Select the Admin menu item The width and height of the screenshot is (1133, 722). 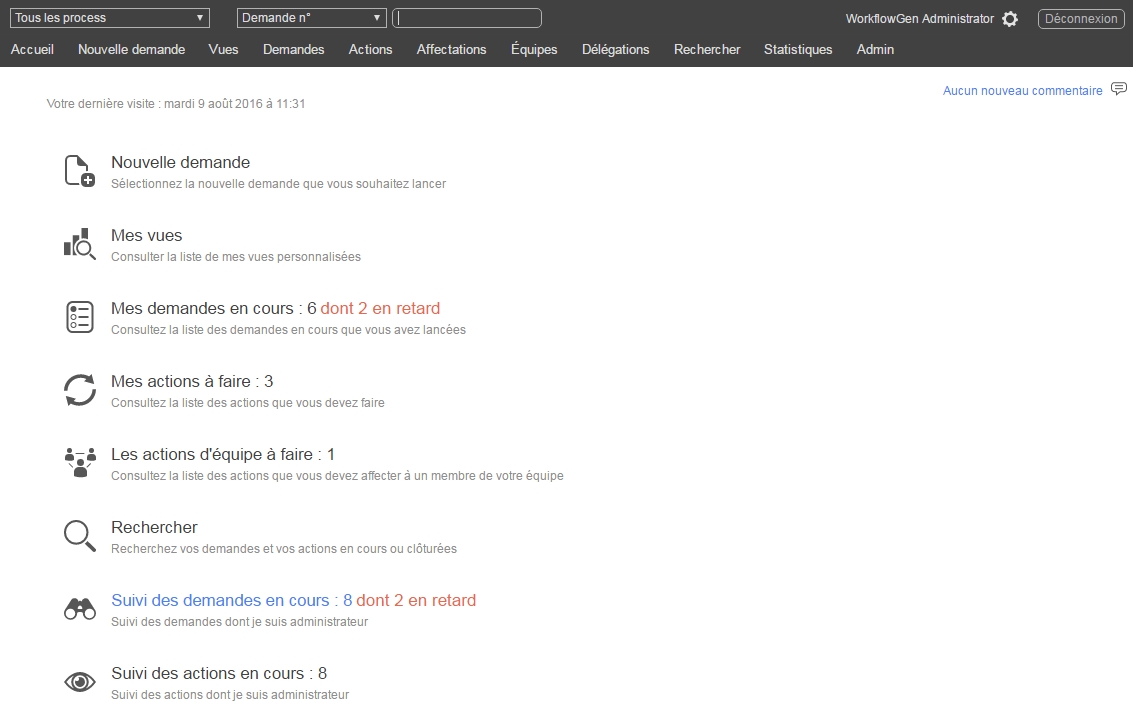[x=875, y=49]
